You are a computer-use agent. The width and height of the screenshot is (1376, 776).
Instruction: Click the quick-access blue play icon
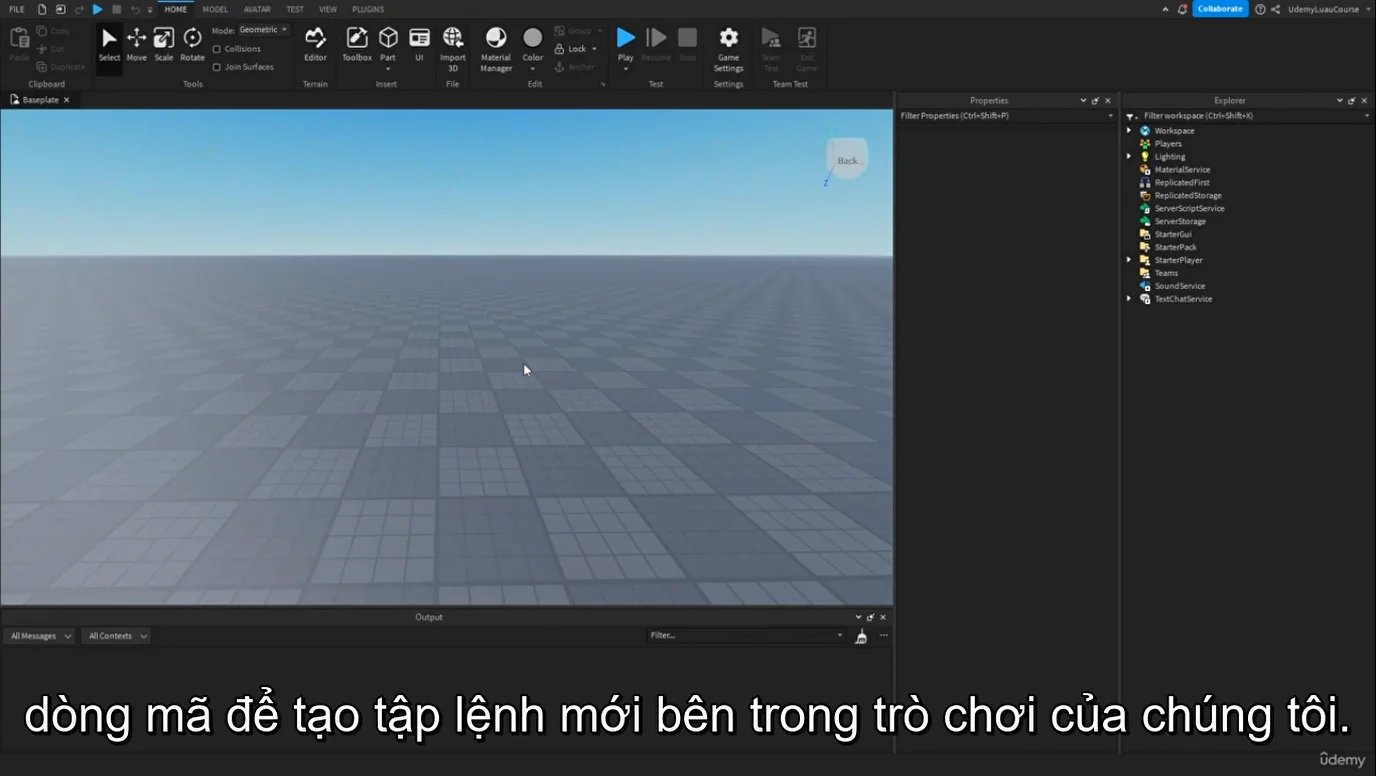(97, 9)
